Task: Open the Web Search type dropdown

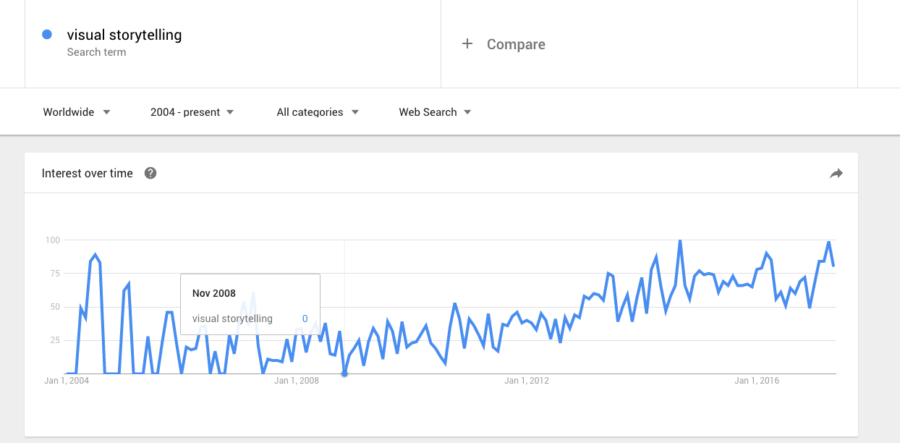Action: (x=435, y=112)
